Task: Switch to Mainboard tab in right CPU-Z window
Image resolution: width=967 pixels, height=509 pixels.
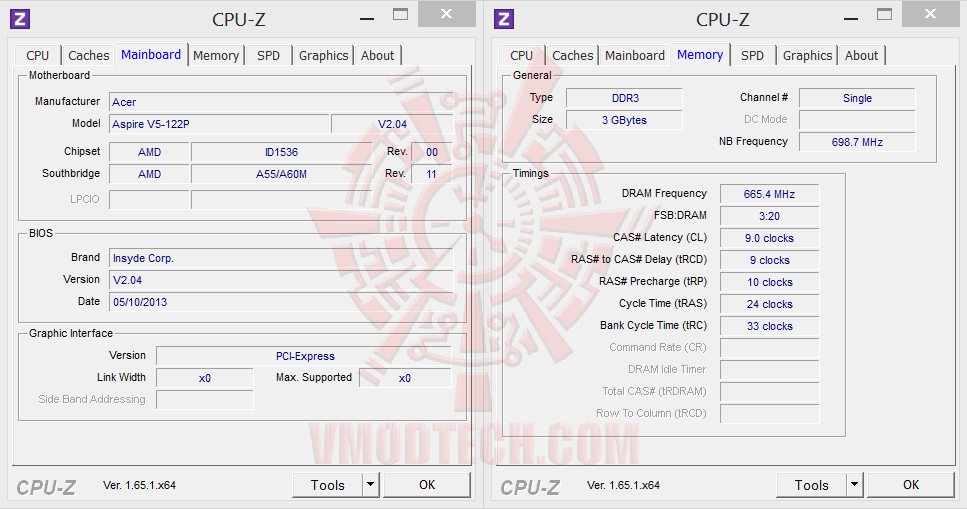Action: coord(635,56)
